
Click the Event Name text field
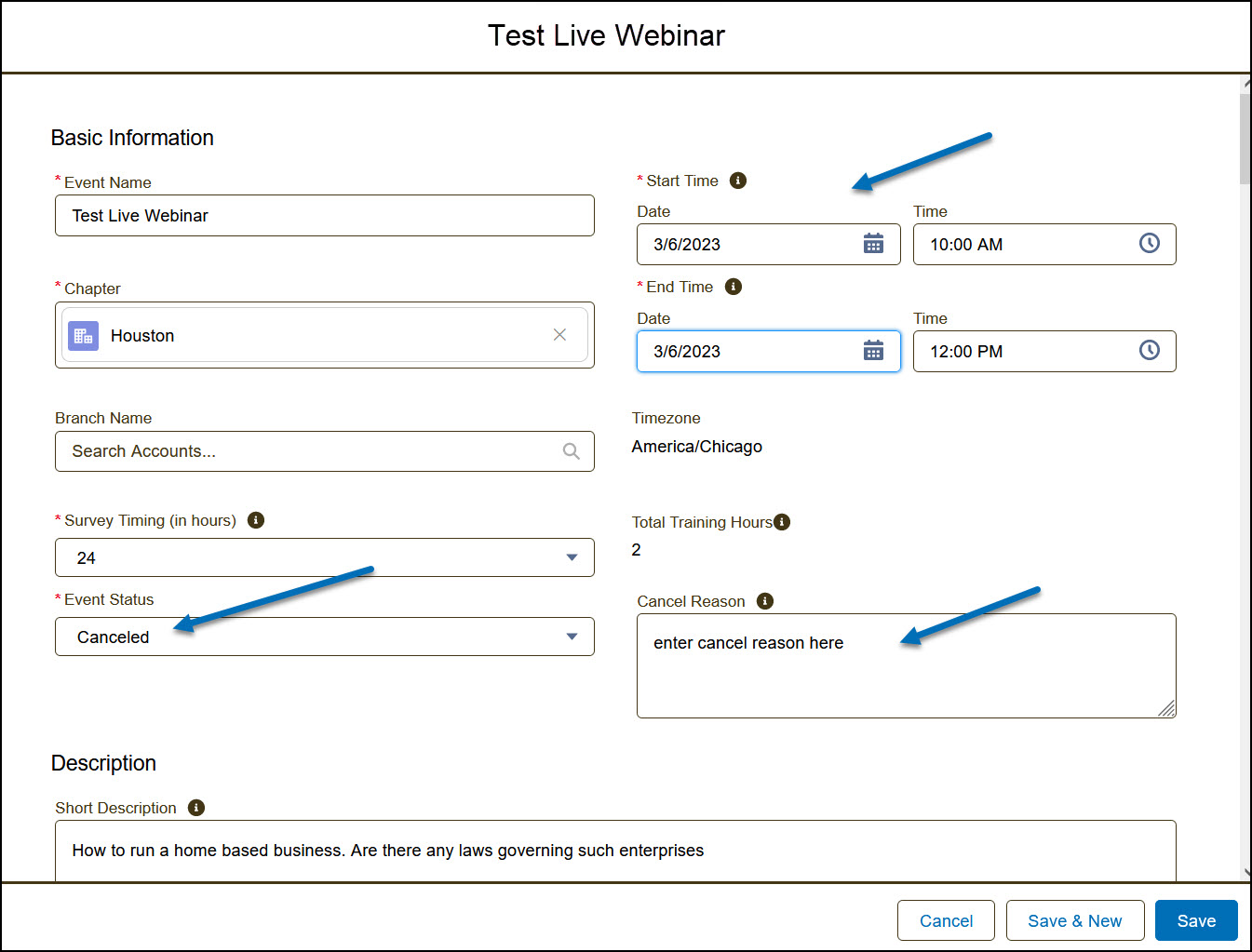tap(324, 216)
